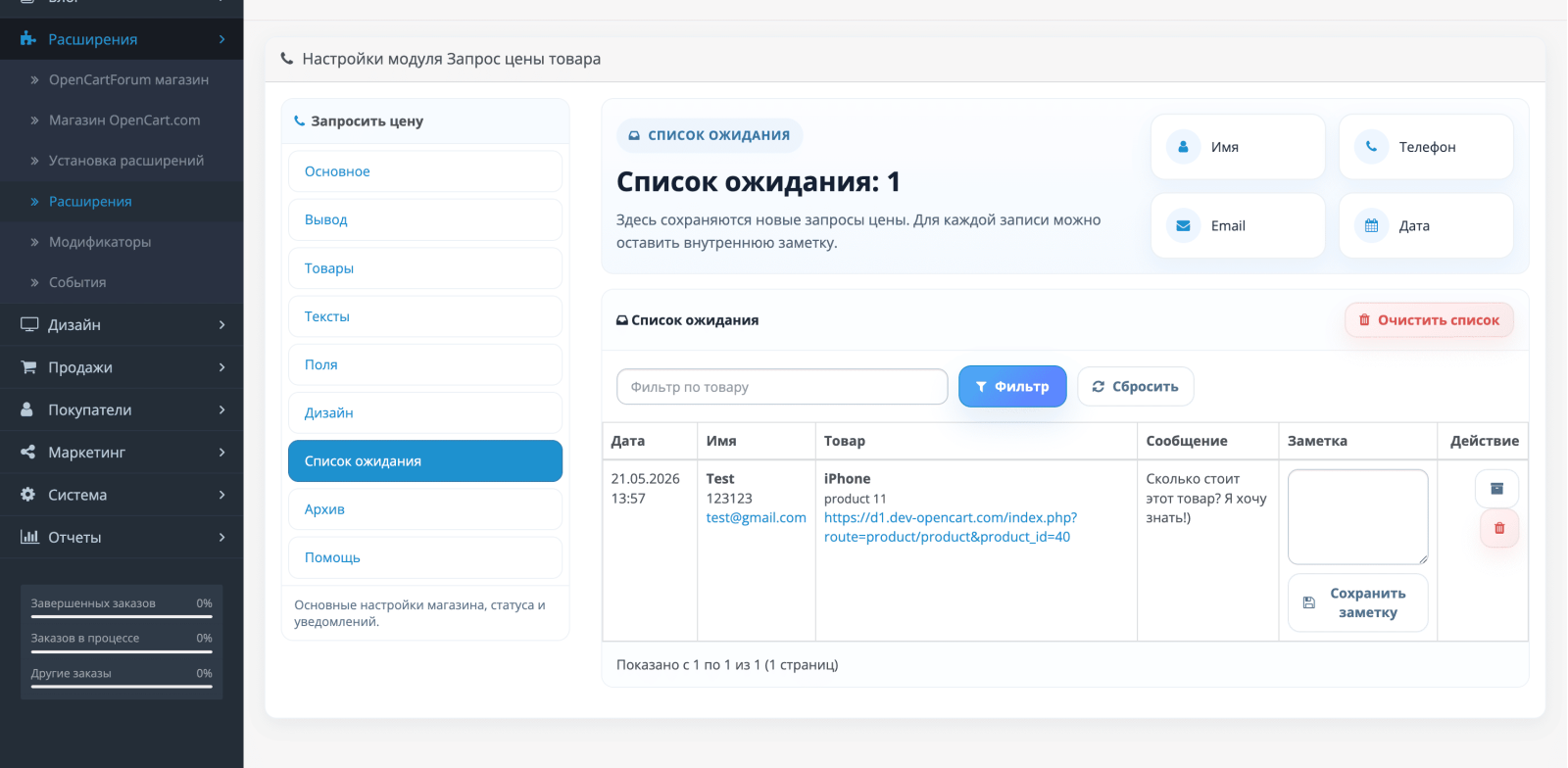Switch to the Дизайн settings tab
Screen dimensions: 1568x768
click(425, 412)
